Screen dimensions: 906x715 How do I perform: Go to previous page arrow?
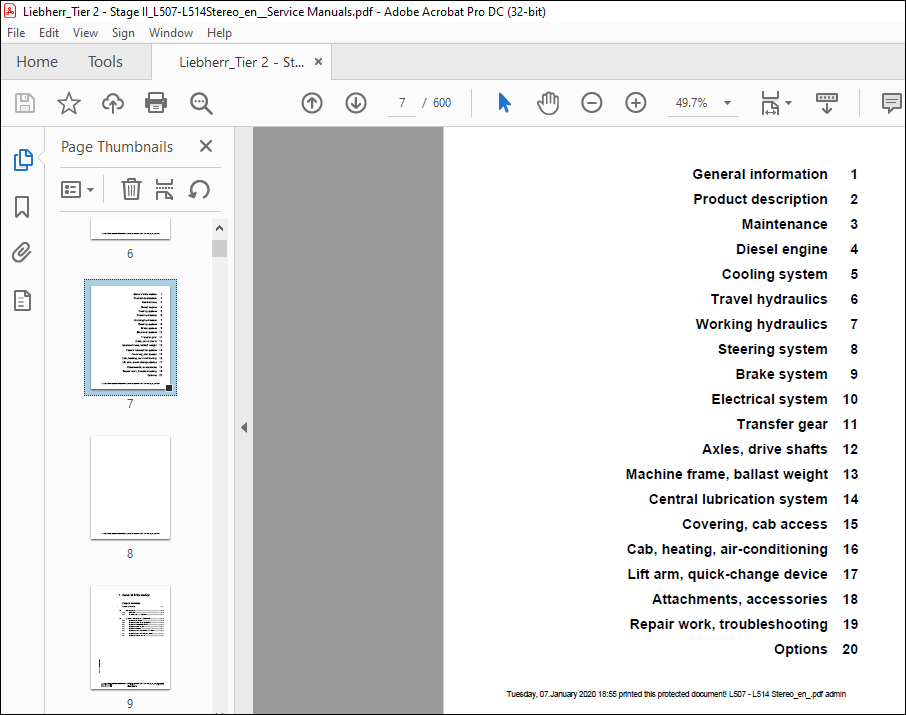[312, 103]
